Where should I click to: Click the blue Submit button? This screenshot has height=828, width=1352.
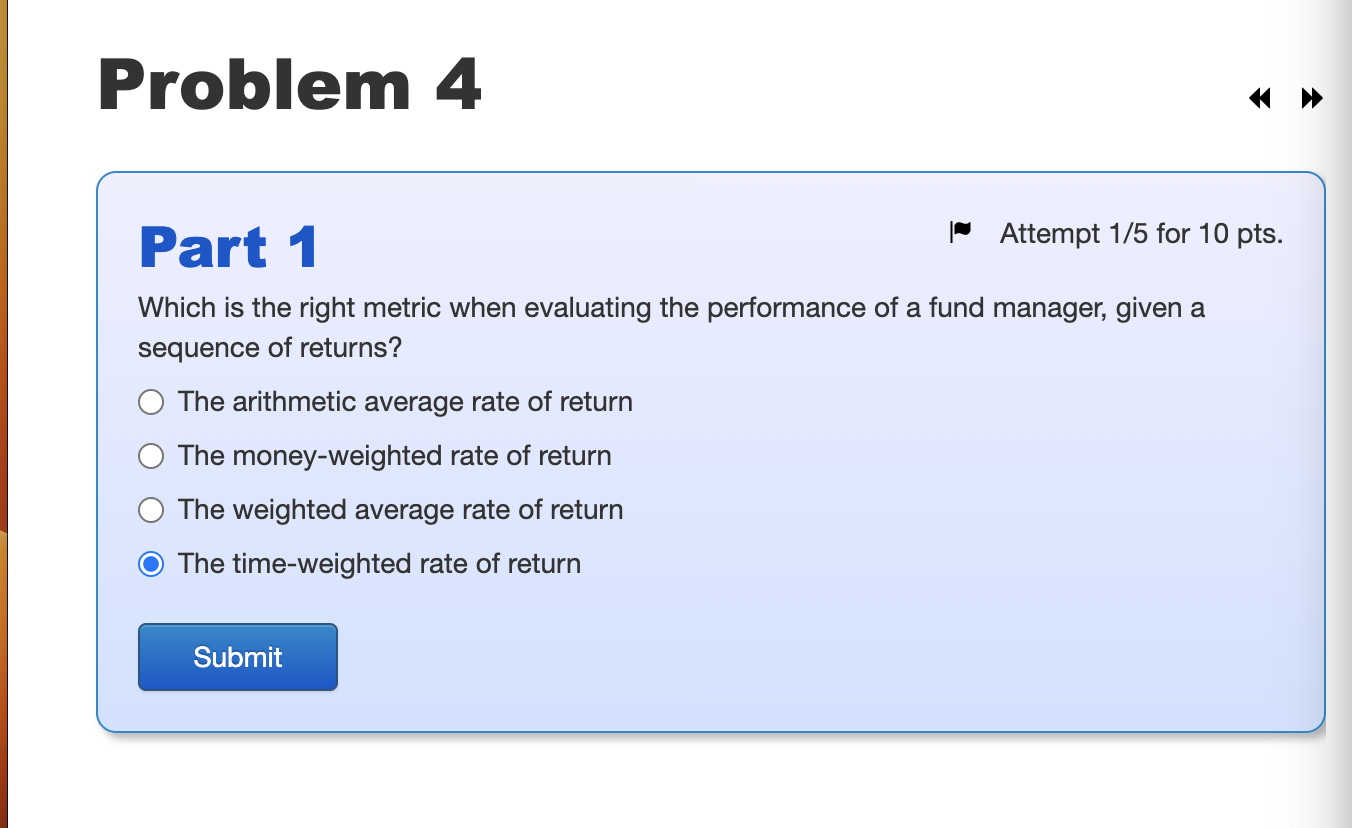[237, 657]
